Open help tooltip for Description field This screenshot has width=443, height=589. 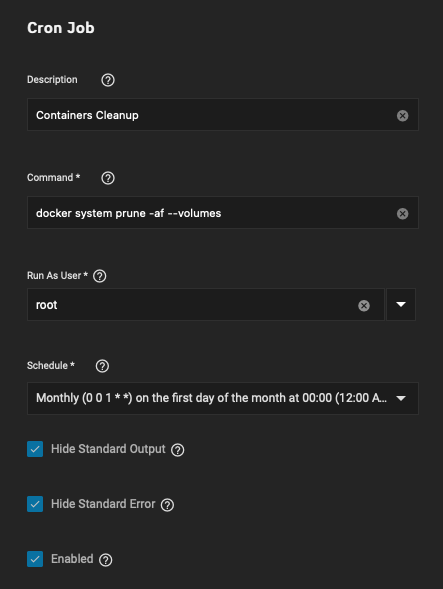[108, 80]
